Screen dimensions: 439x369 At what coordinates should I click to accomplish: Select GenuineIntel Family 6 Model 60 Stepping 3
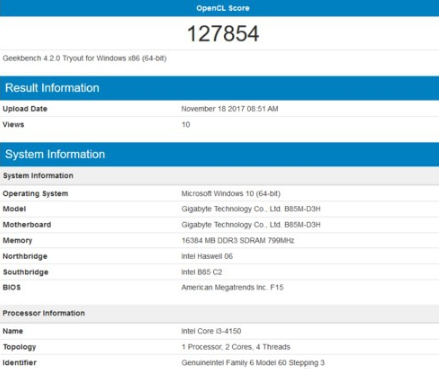253,363
